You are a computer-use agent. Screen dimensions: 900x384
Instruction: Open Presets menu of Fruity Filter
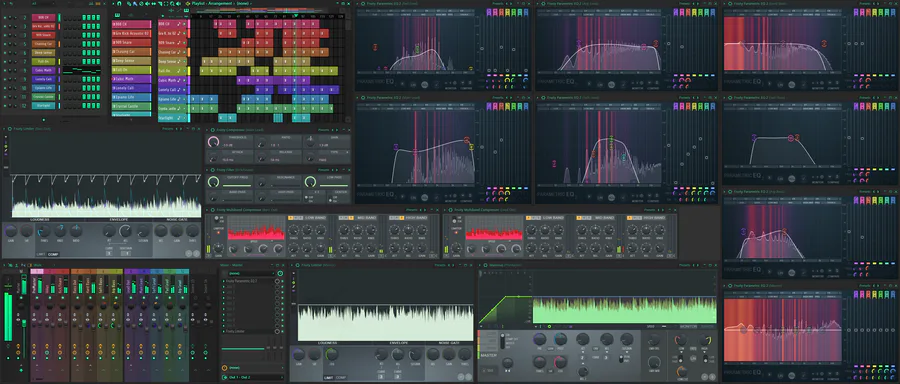click(323, 170)
